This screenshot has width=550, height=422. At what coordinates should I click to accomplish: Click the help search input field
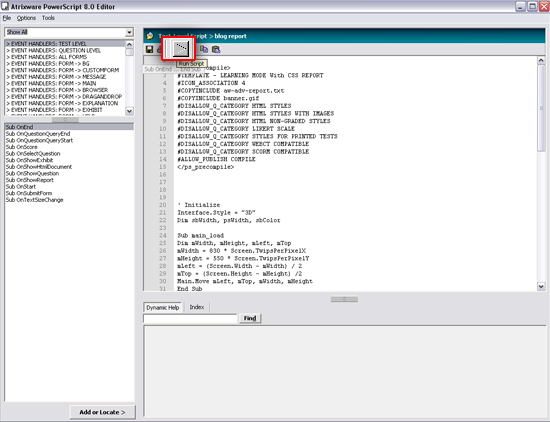pos(190,318)
